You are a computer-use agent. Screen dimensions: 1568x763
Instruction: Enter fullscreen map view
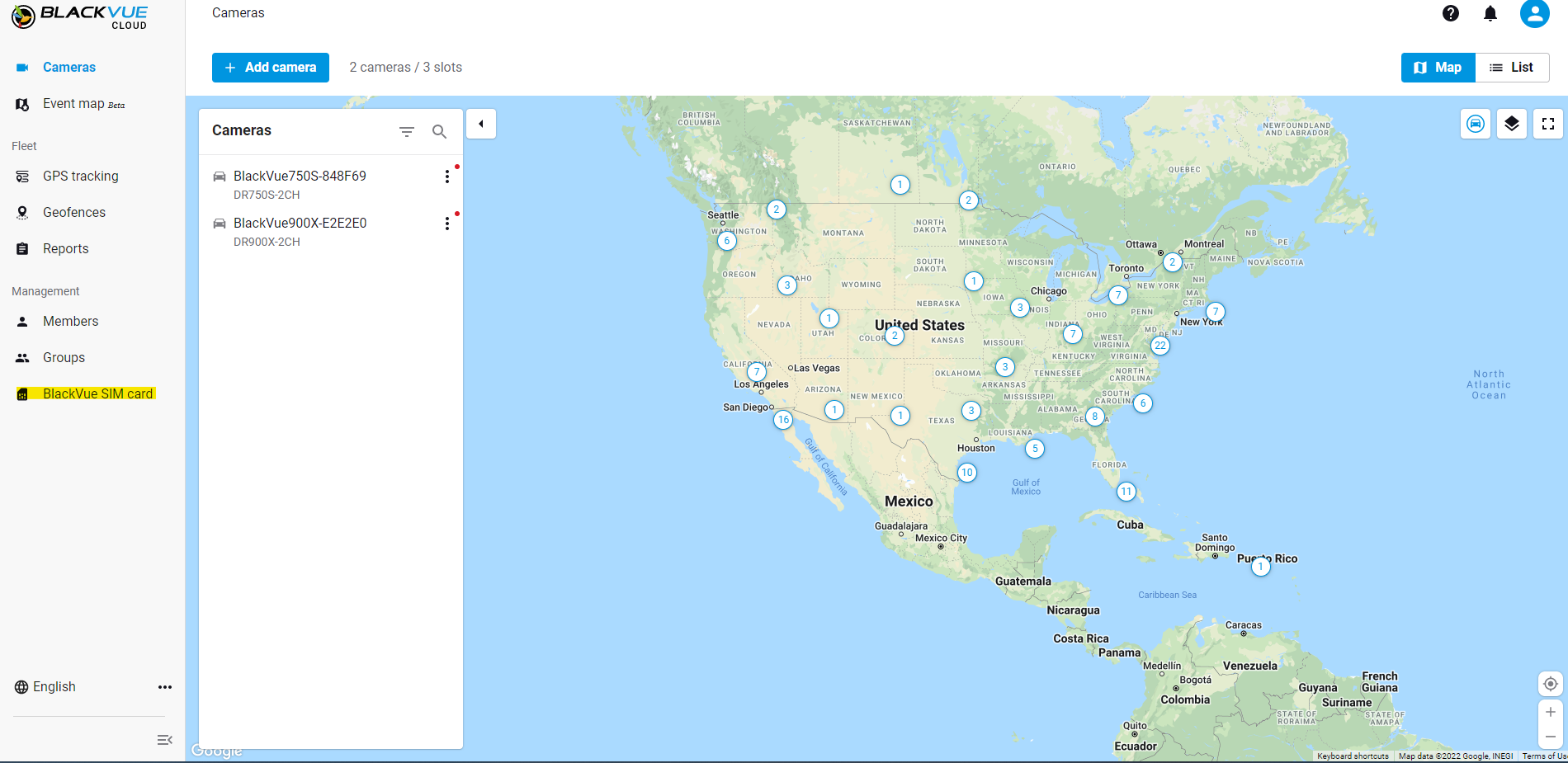tap(1547, 124)
